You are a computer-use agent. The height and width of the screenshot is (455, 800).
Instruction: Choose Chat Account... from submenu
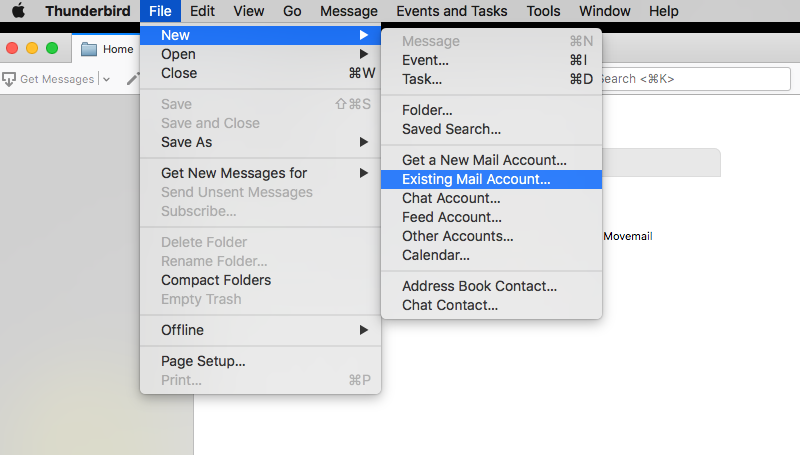(x=491, y=198)
